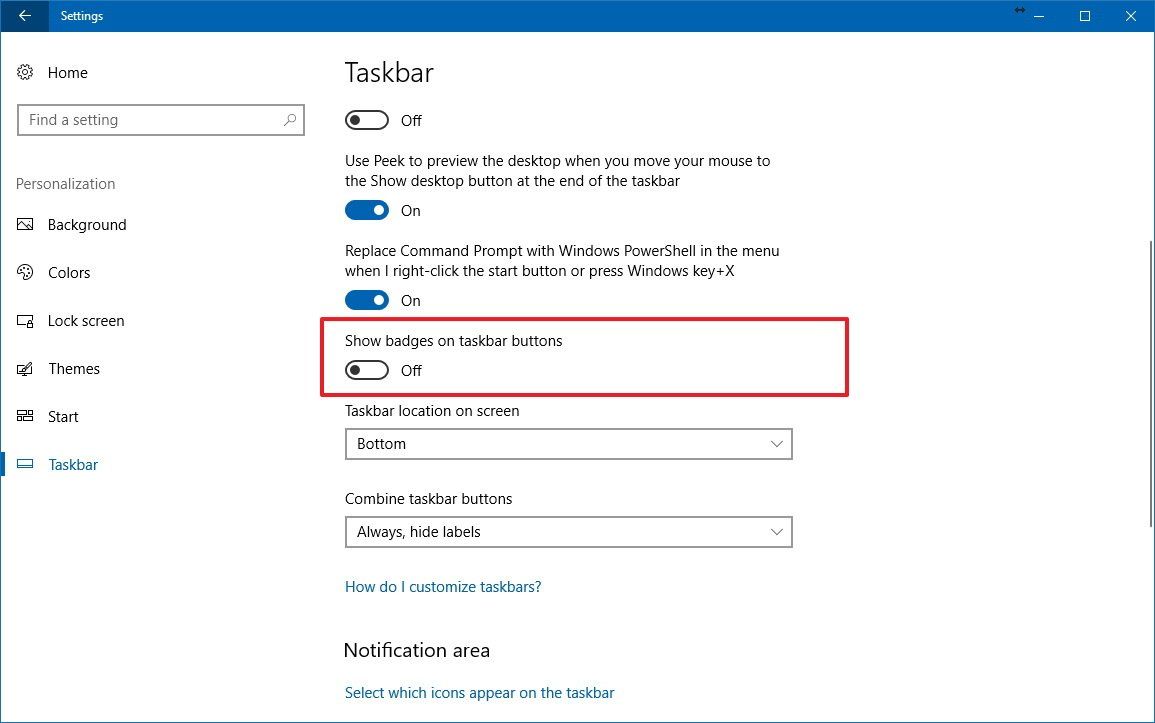Open Start settings via grid icon
1155x723 pixels.
25,416
